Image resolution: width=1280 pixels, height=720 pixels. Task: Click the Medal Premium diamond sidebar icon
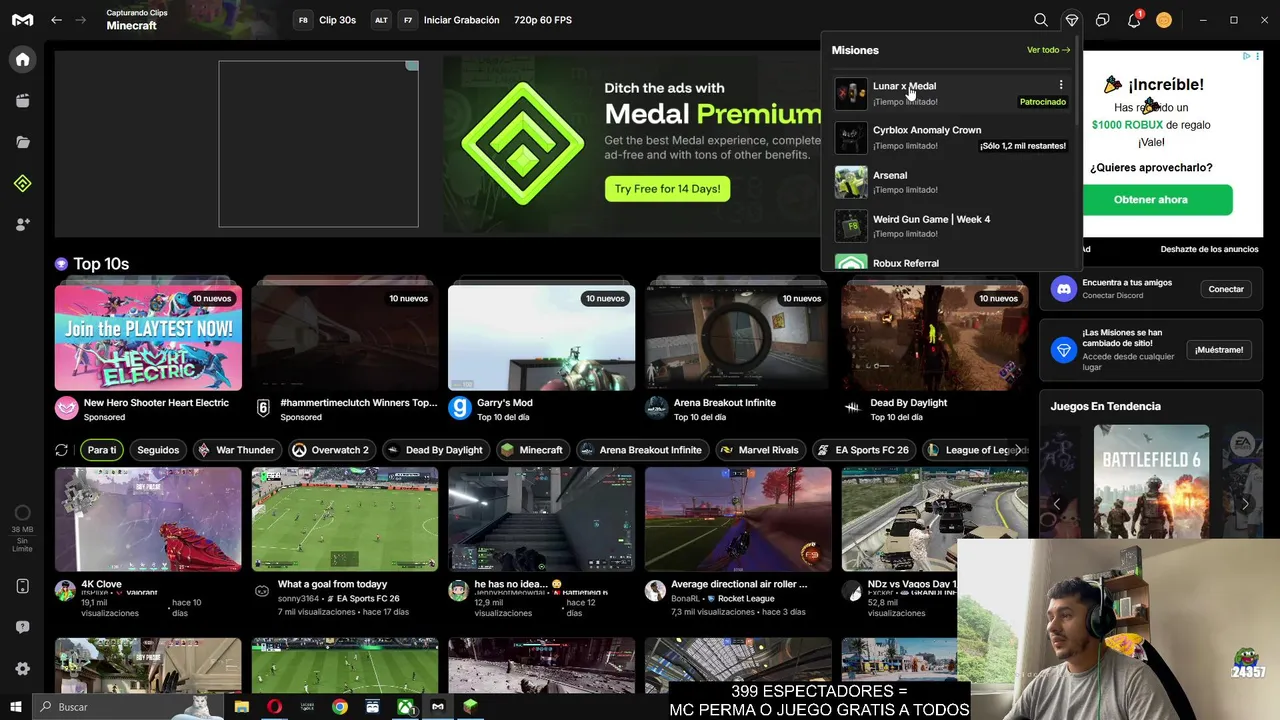click(x=22, y=183)
